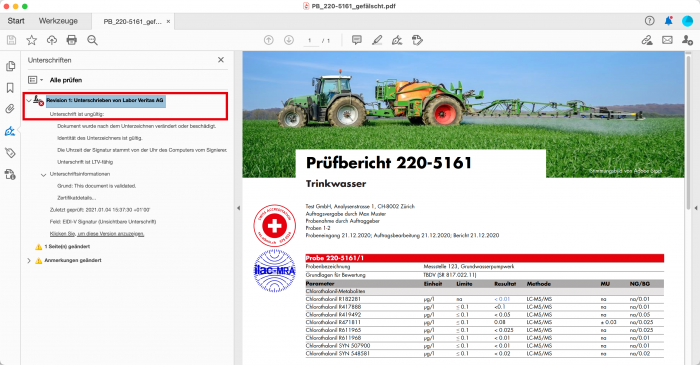Switch to the Start tab

[16, 21]
